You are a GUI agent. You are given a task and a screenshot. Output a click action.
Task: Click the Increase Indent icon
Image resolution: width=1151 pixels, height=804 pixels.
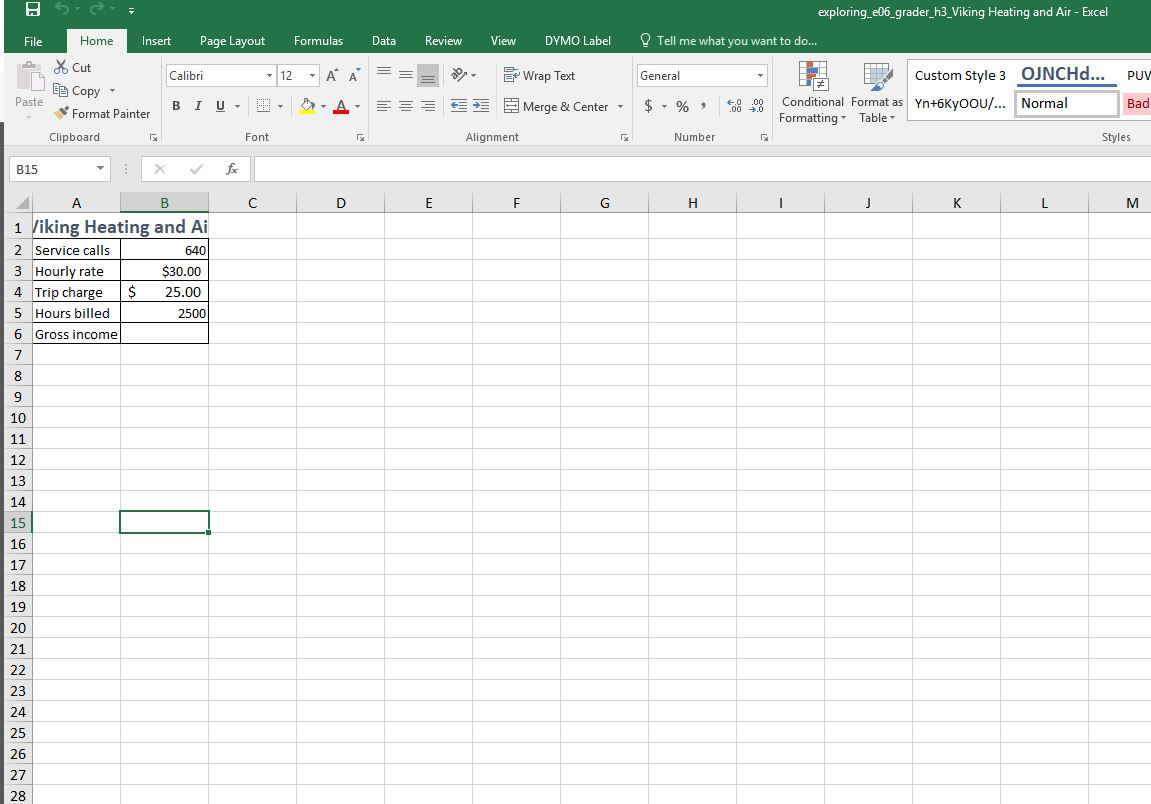click(481, 106)
